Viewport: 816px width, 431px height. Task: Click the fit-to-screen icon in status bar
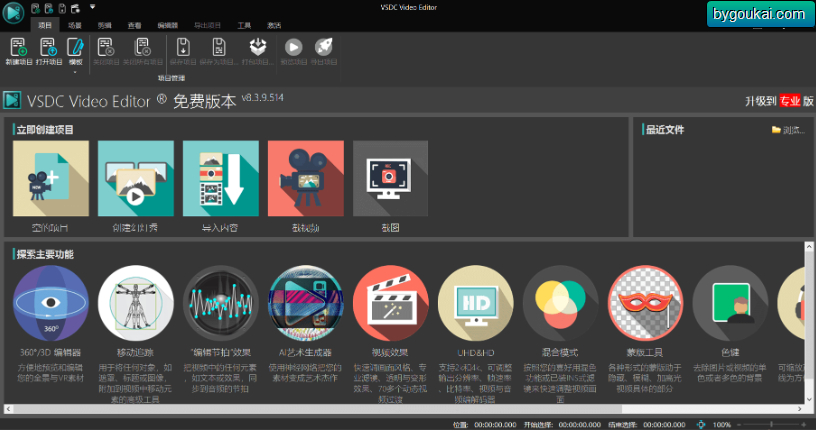[701, 424]
